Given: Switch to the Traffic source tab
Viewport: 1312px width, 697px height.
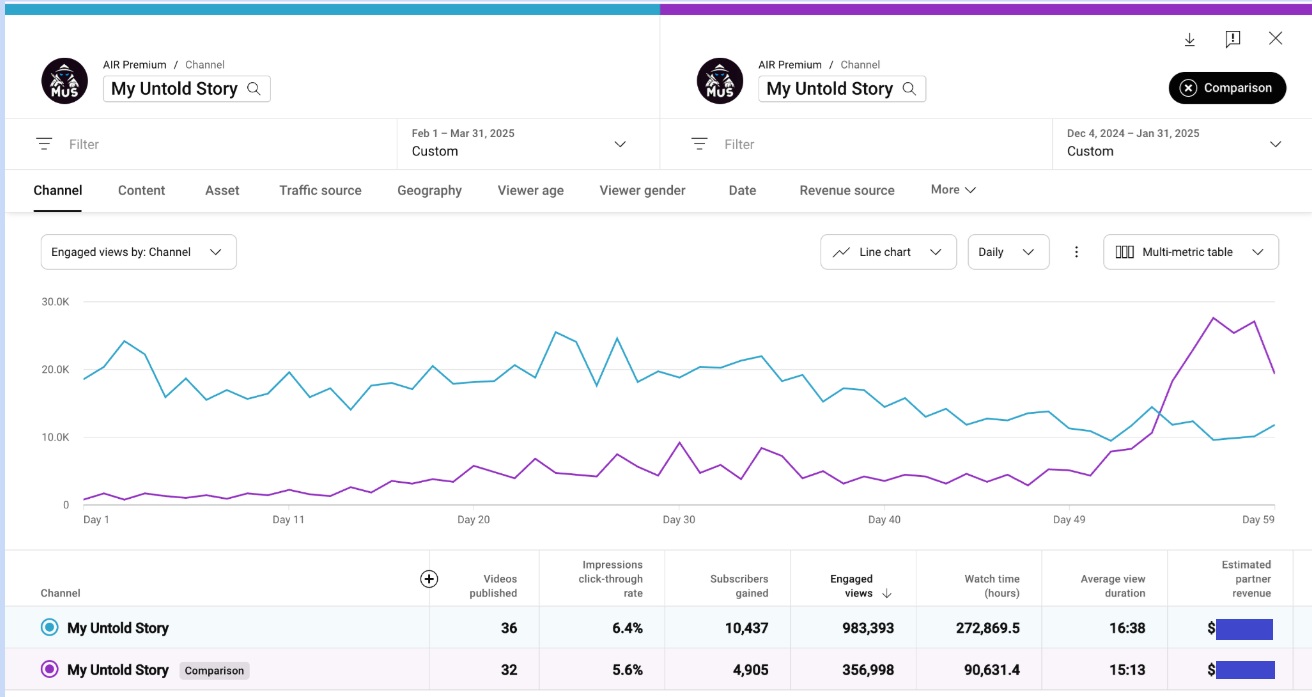Looking at the screenshot, I should point(320,190).
